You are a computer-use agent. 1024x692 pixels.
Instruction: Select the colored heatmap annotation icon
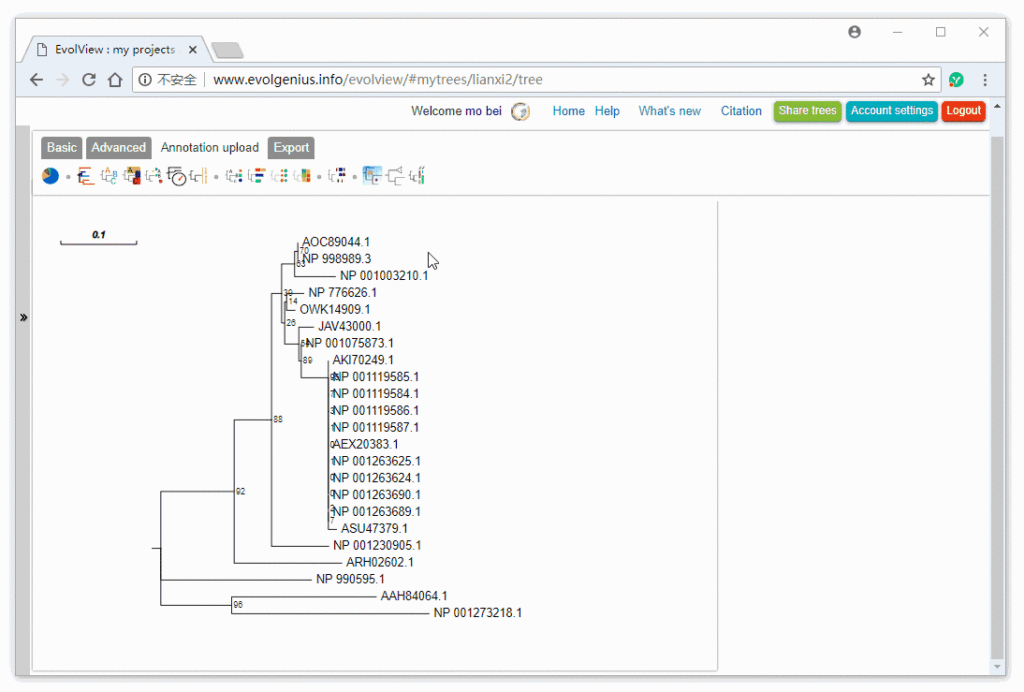point(305,175)
